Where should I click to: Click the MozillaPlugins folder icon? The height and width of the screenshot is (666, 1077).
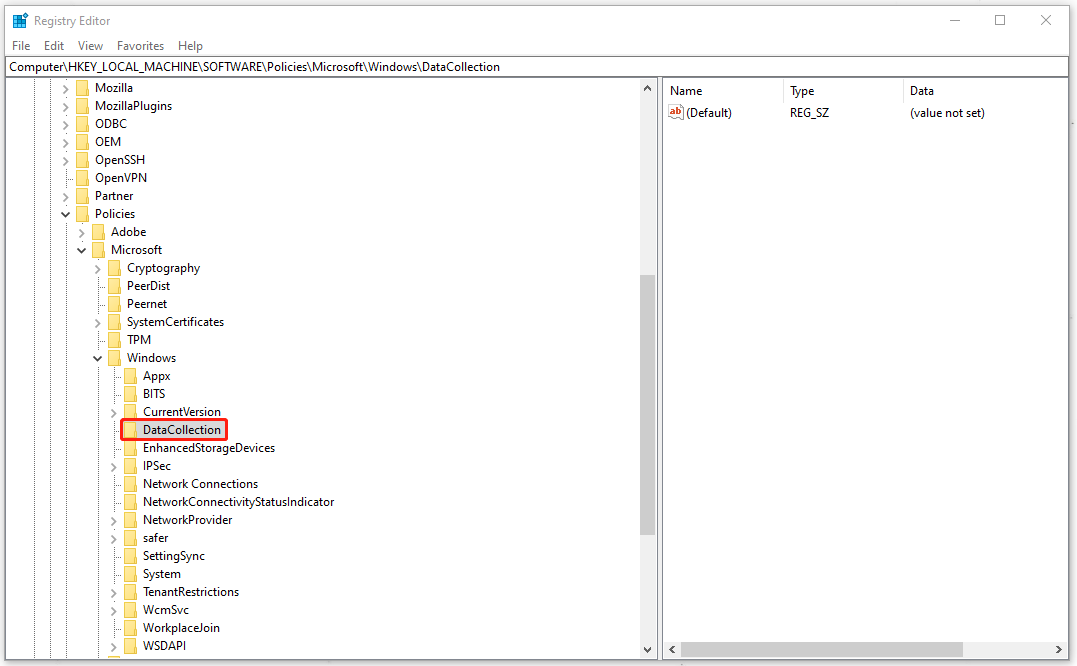tap(82, 106)
